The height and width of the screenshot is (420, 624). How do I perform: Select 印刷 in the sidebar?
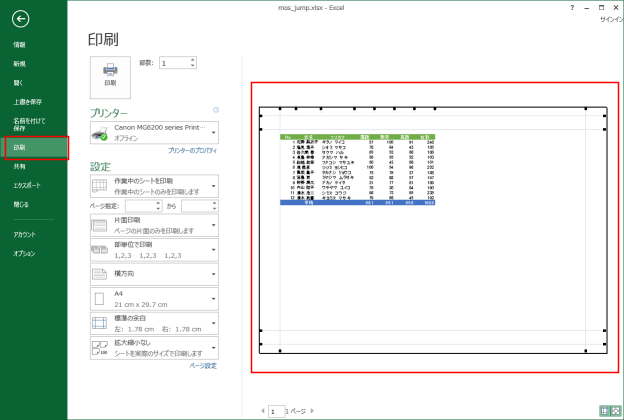34,147
